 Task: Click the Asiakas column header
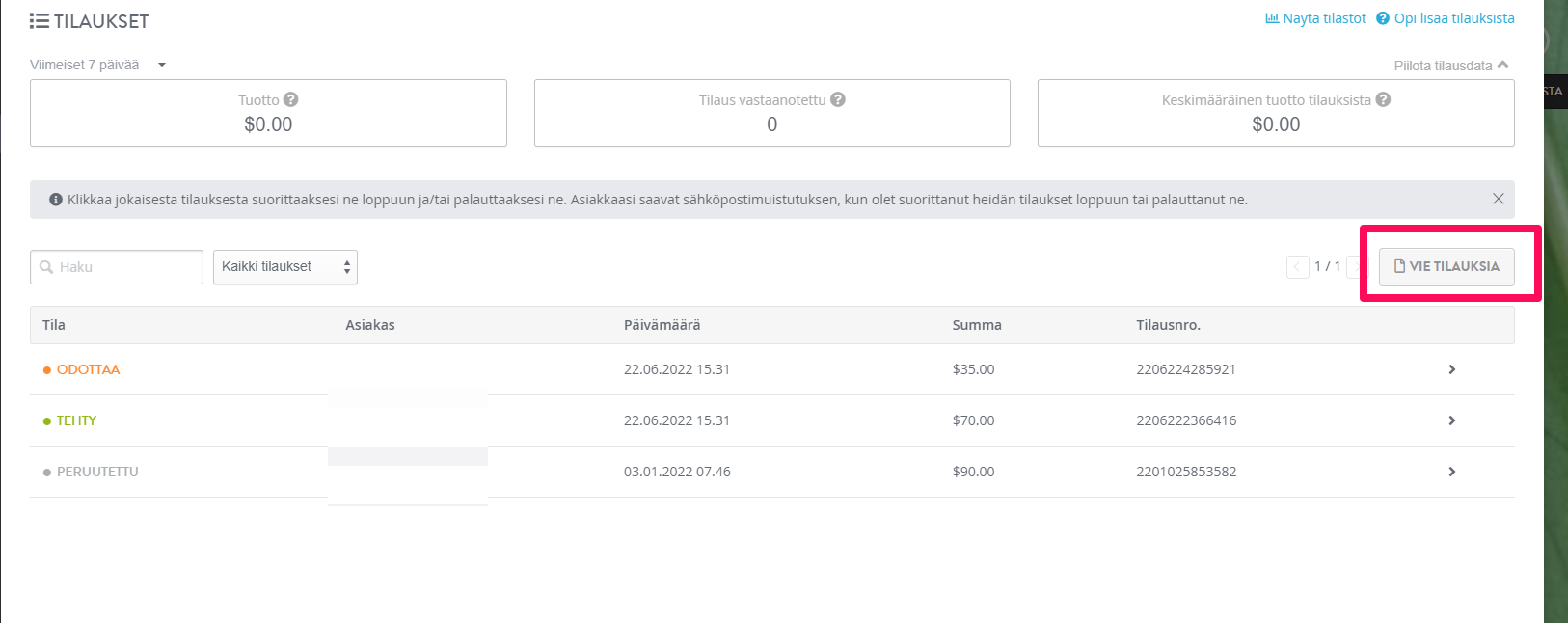click(370, 325)
